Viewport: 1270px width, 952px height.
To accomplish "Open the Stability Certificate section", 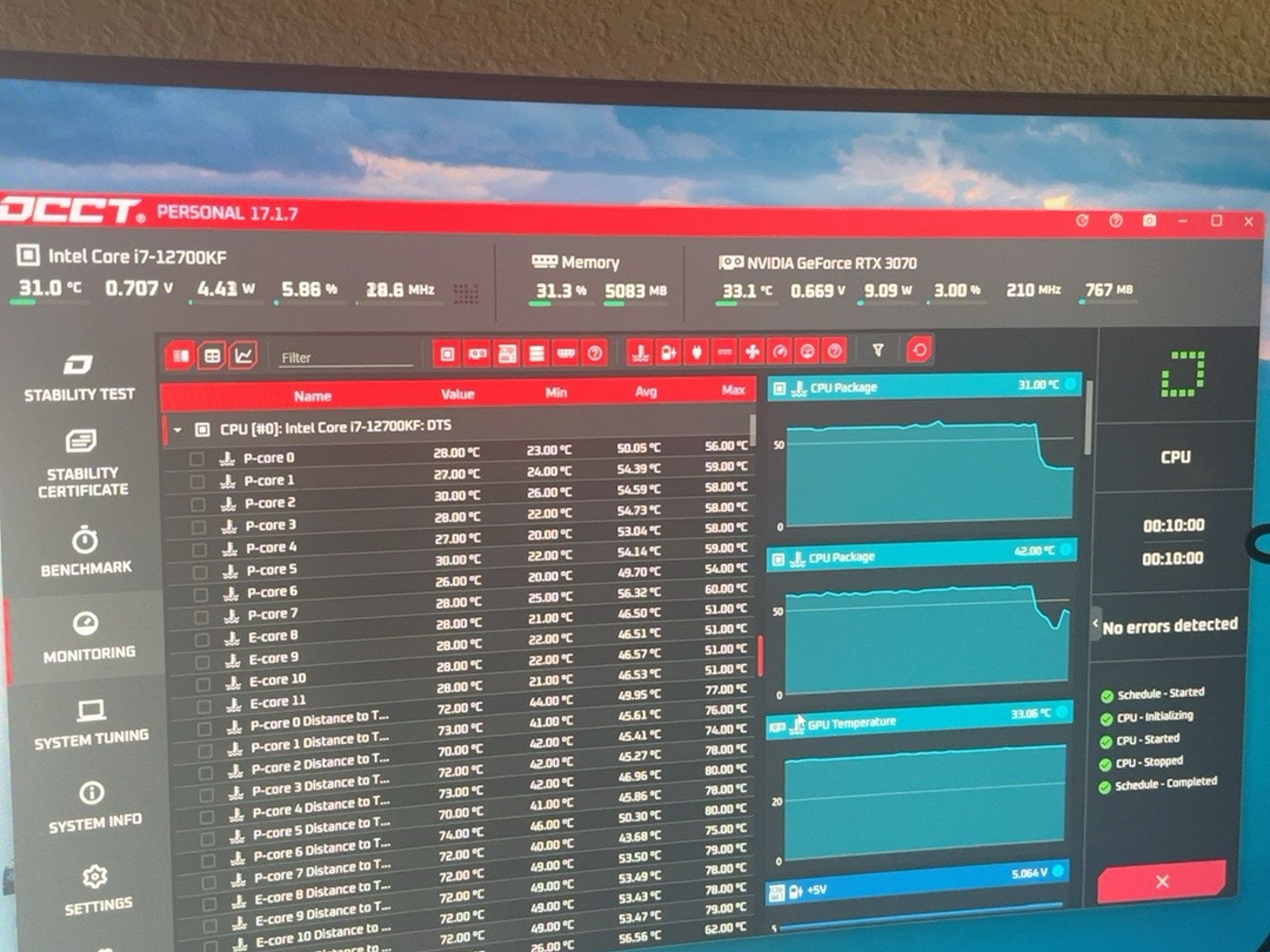I will 82,464.
